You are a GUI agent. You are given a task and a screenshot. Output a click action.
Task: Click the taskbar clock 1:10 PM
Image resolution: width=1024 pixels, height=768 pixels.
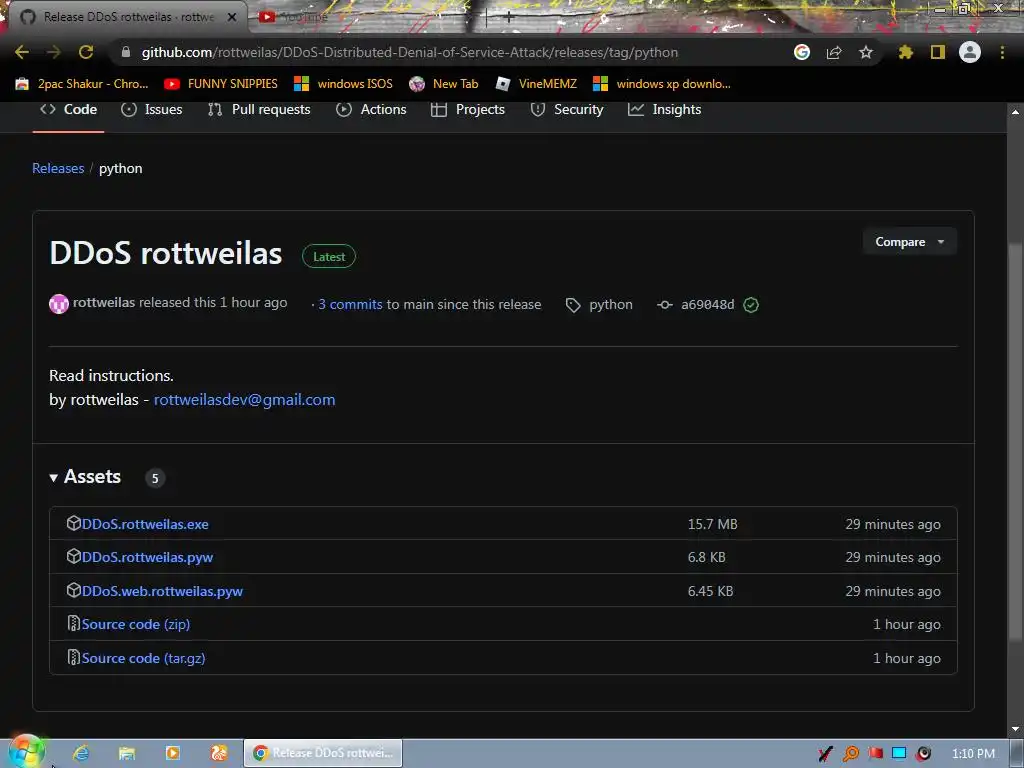973,754
